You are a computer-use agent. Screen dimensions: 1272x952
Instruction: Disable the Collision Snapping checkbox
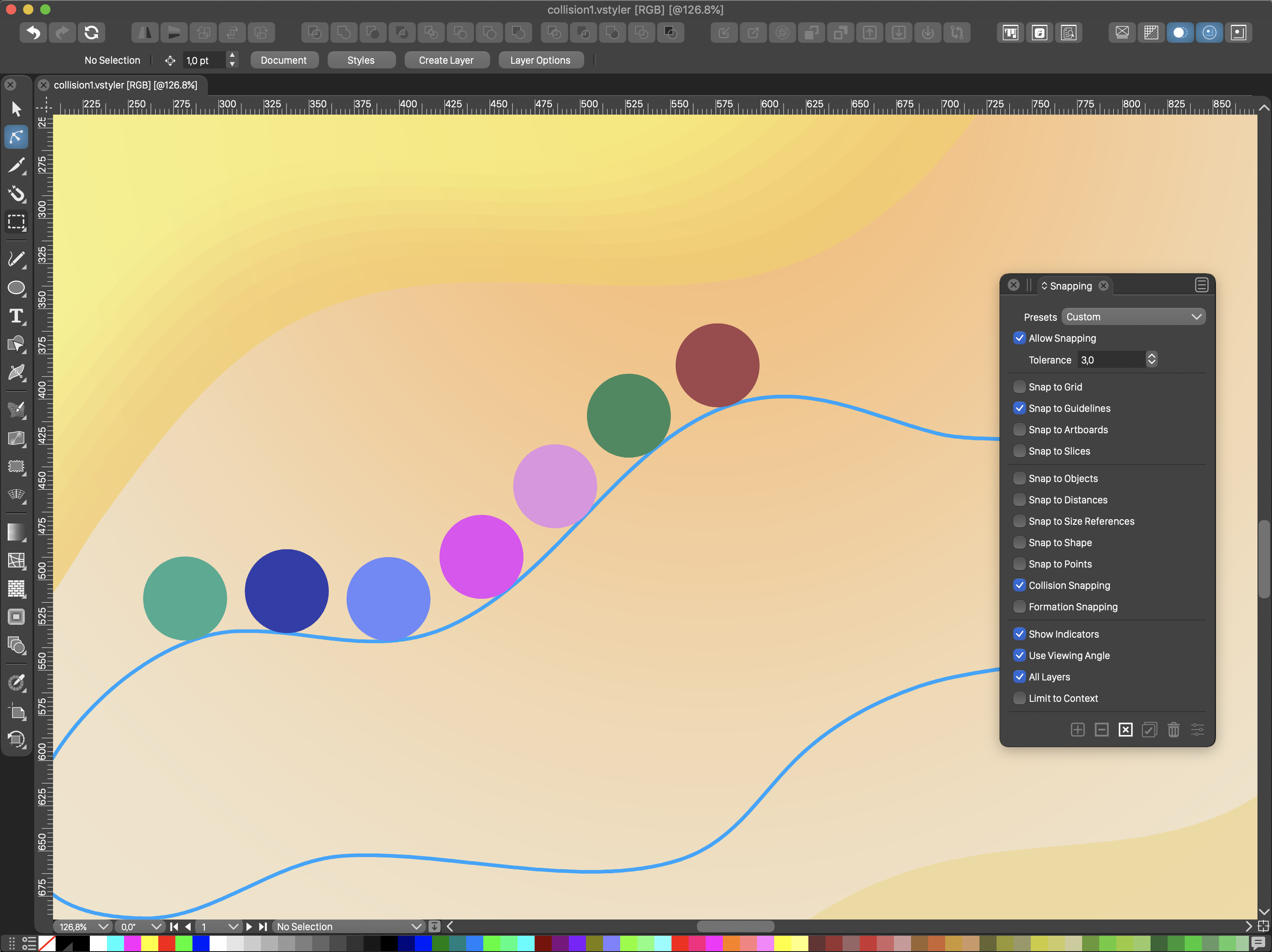tap(1020, 585)
